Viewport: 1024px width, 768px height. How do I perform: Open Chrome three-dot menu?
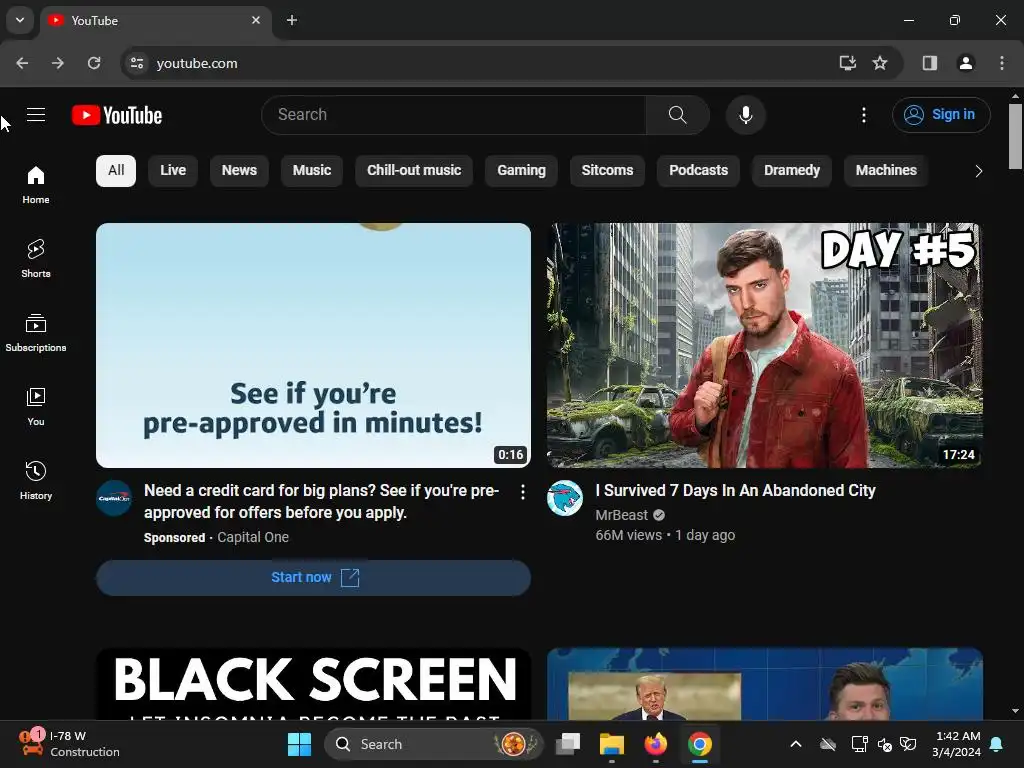1002,63
